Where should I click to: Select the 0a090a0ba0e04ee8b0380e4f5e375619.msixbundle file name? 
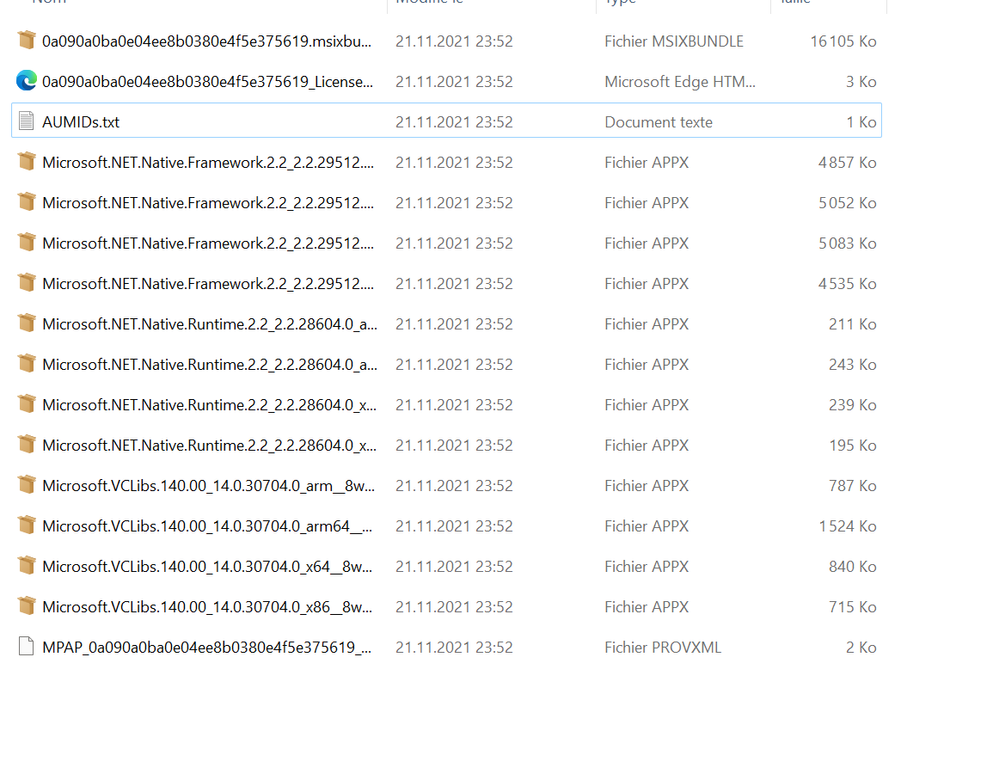pos(206,41)
